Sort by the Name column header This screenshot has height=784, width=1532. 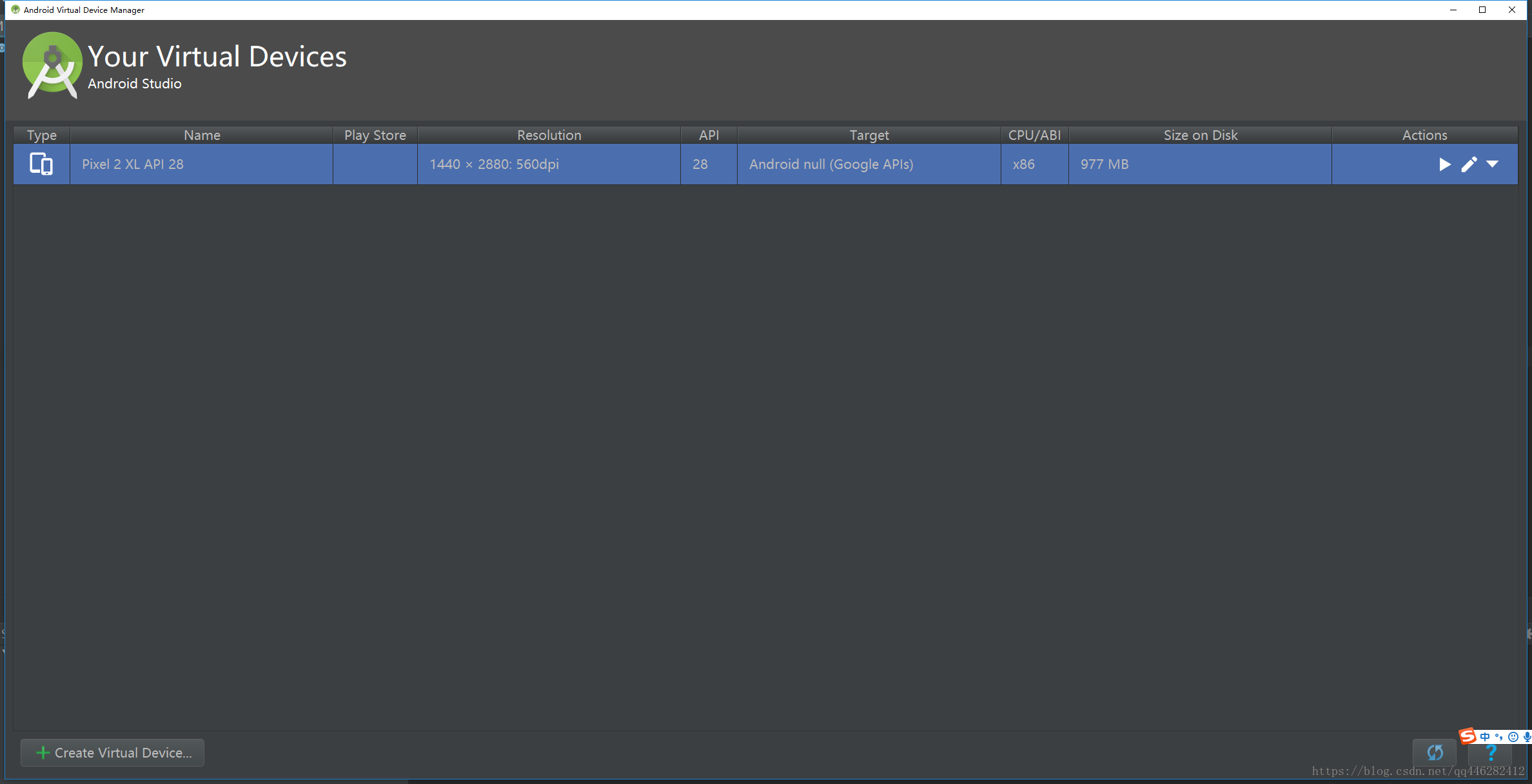pos(202,135)
